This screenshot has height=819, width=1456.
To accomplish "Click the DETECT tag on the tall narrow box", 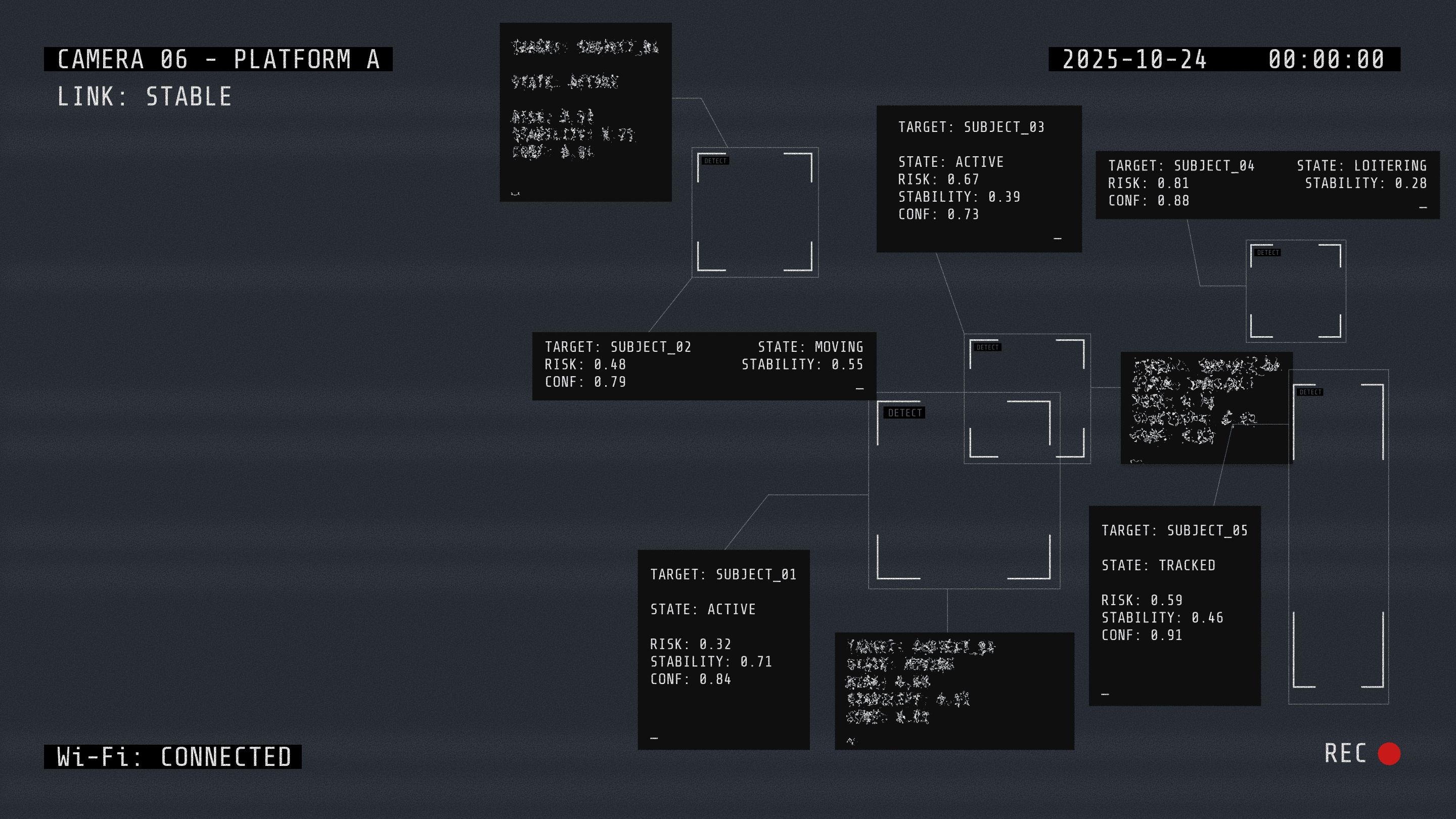I will pyautogui.click(x=1309, y=392).
